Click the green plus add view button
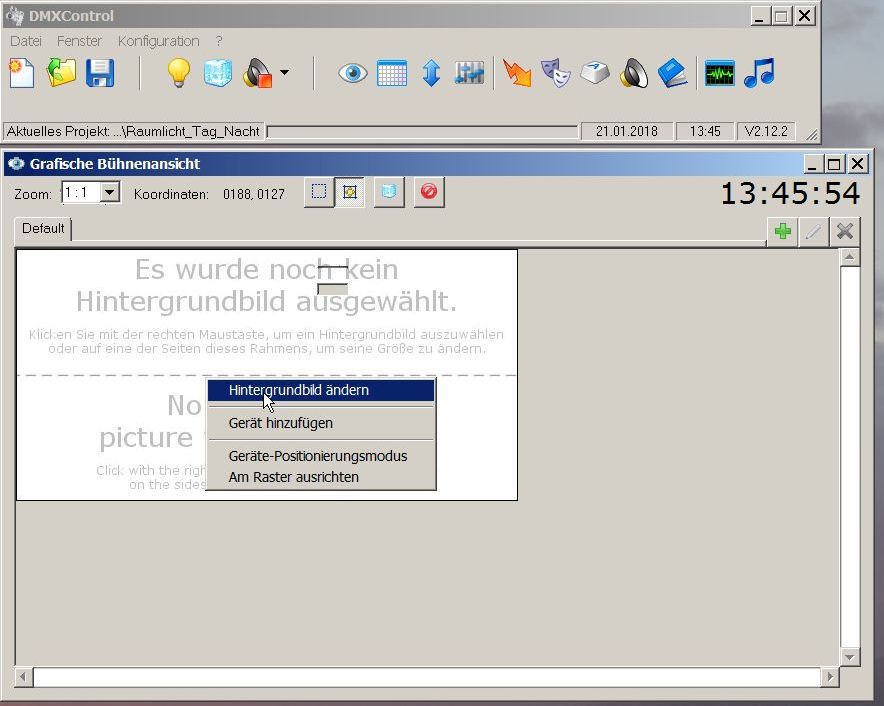 pos(783,231)
